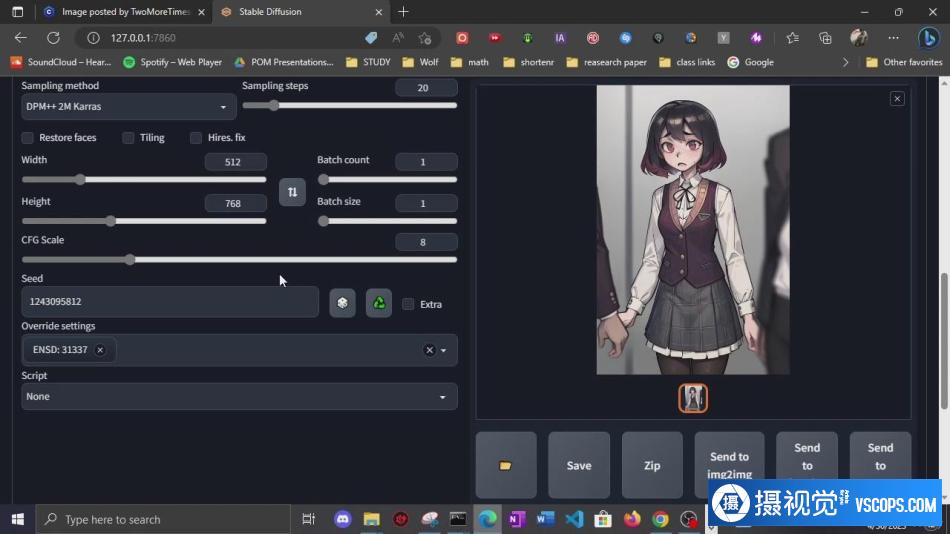Expand the Override settings dropdown arrow

tap(443, 350)
